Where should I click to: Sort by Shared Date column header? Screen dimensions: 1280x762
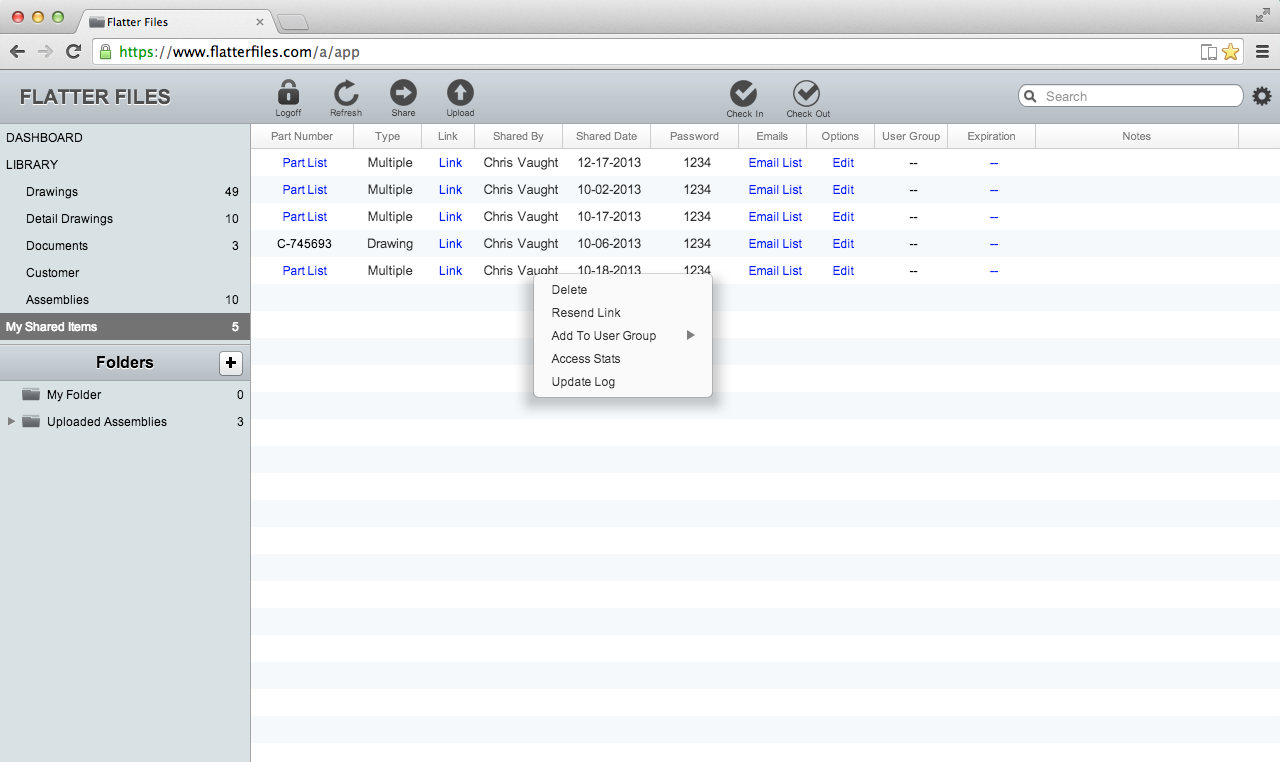coord(606,136)
